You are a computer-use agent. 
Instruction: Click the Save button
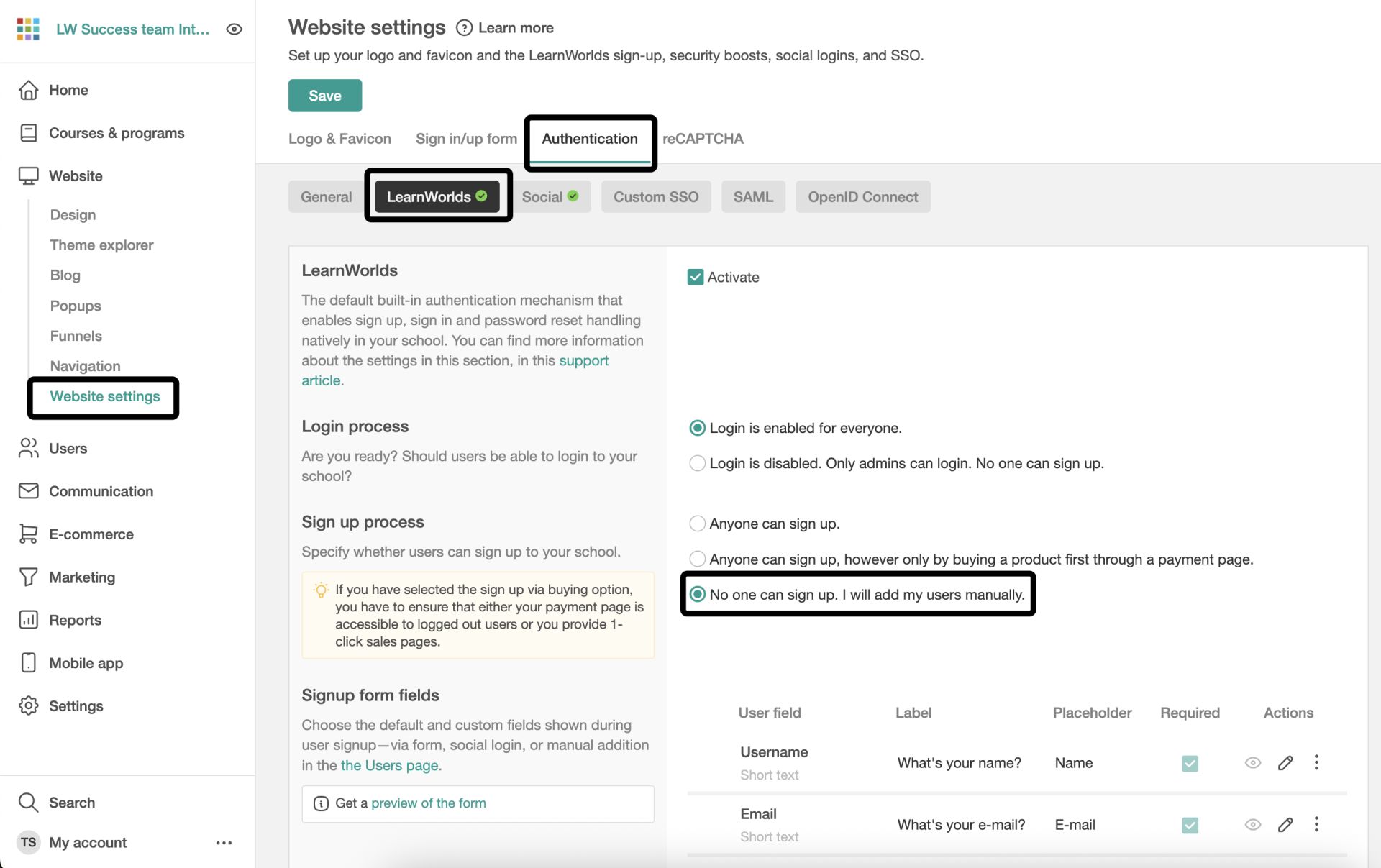pos(325,96)
